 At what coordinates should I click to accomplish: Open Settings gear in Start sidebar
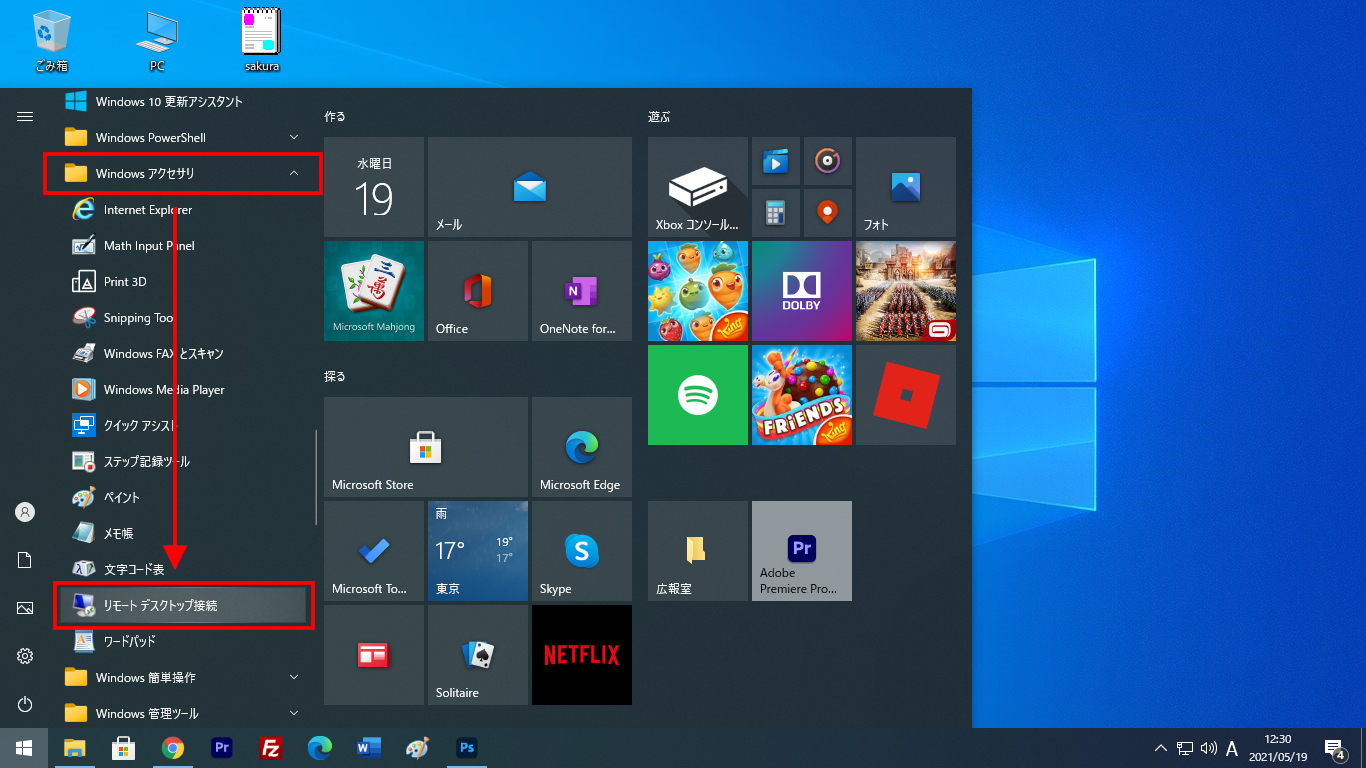coord(25,656)
